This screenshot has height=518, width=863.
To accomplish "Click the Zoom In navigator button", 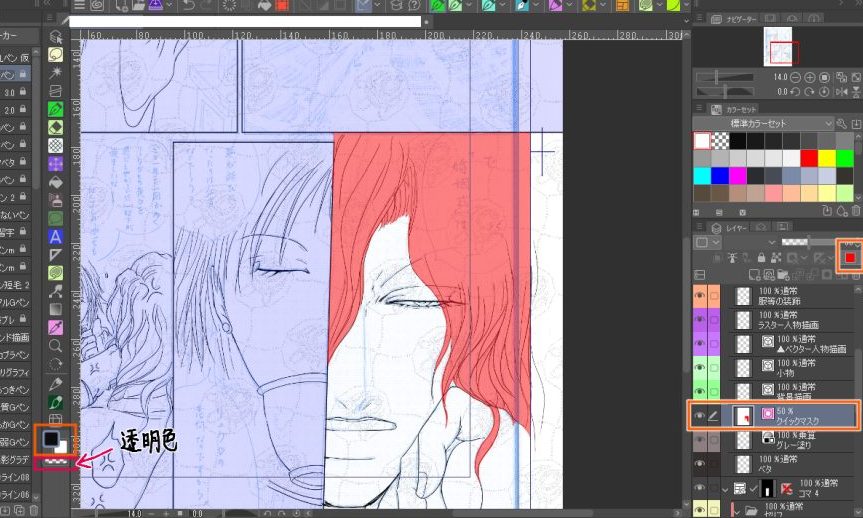I will 812,77.
